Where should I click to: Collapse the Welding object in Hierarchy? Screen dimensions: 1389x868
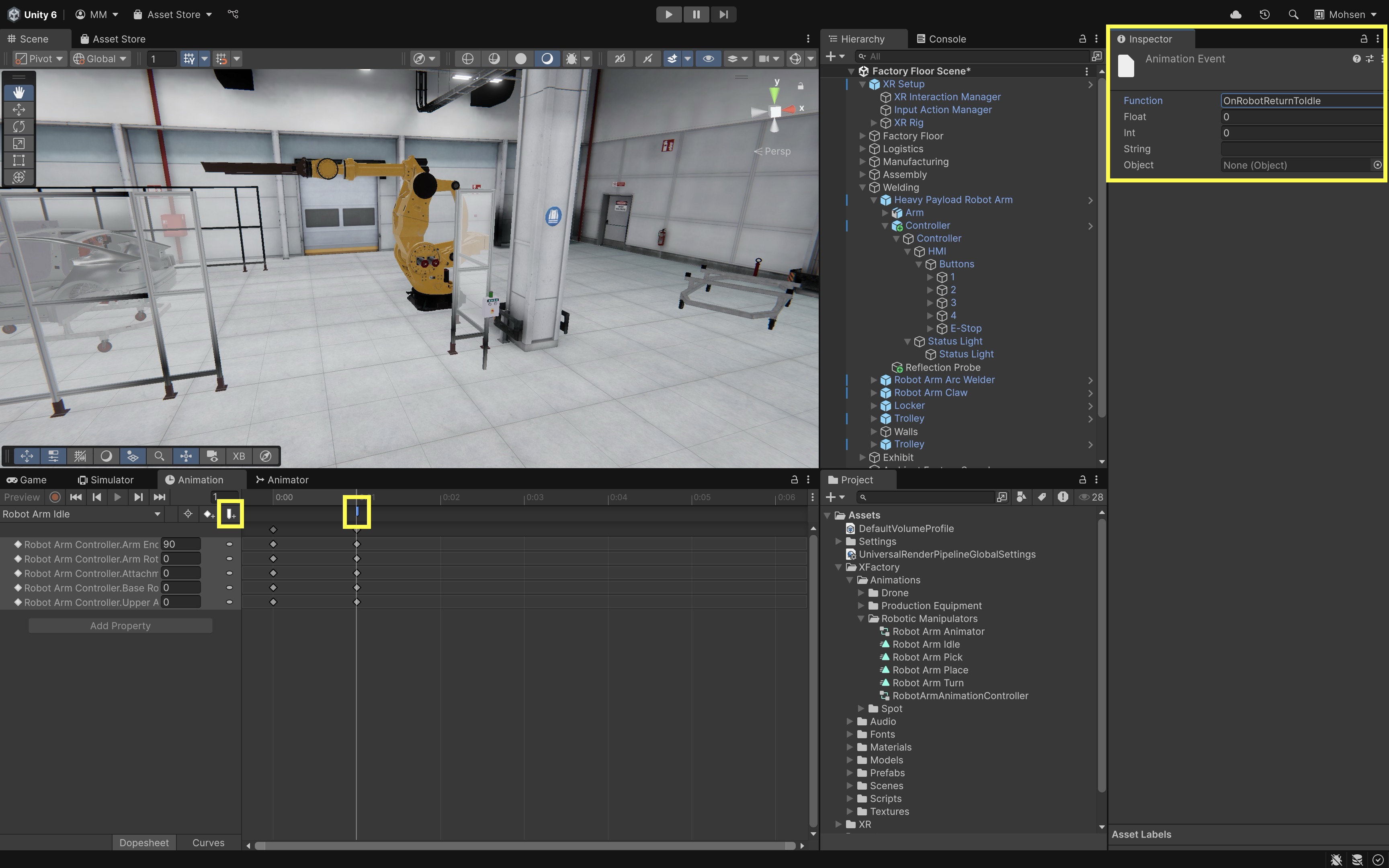click(862, 188)
